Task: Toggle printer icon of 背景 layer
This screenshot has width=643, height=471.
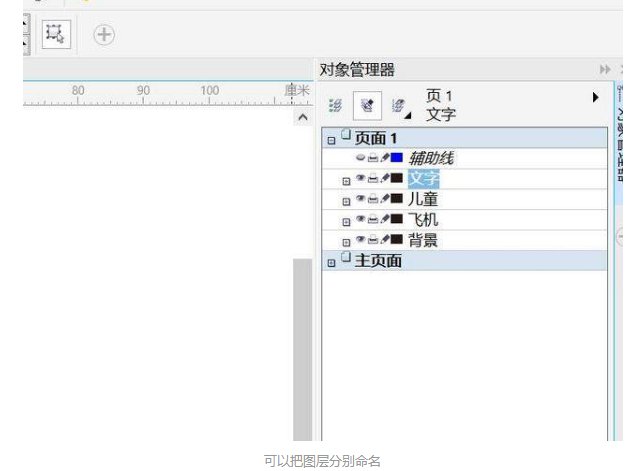Action: click(373, 239)
